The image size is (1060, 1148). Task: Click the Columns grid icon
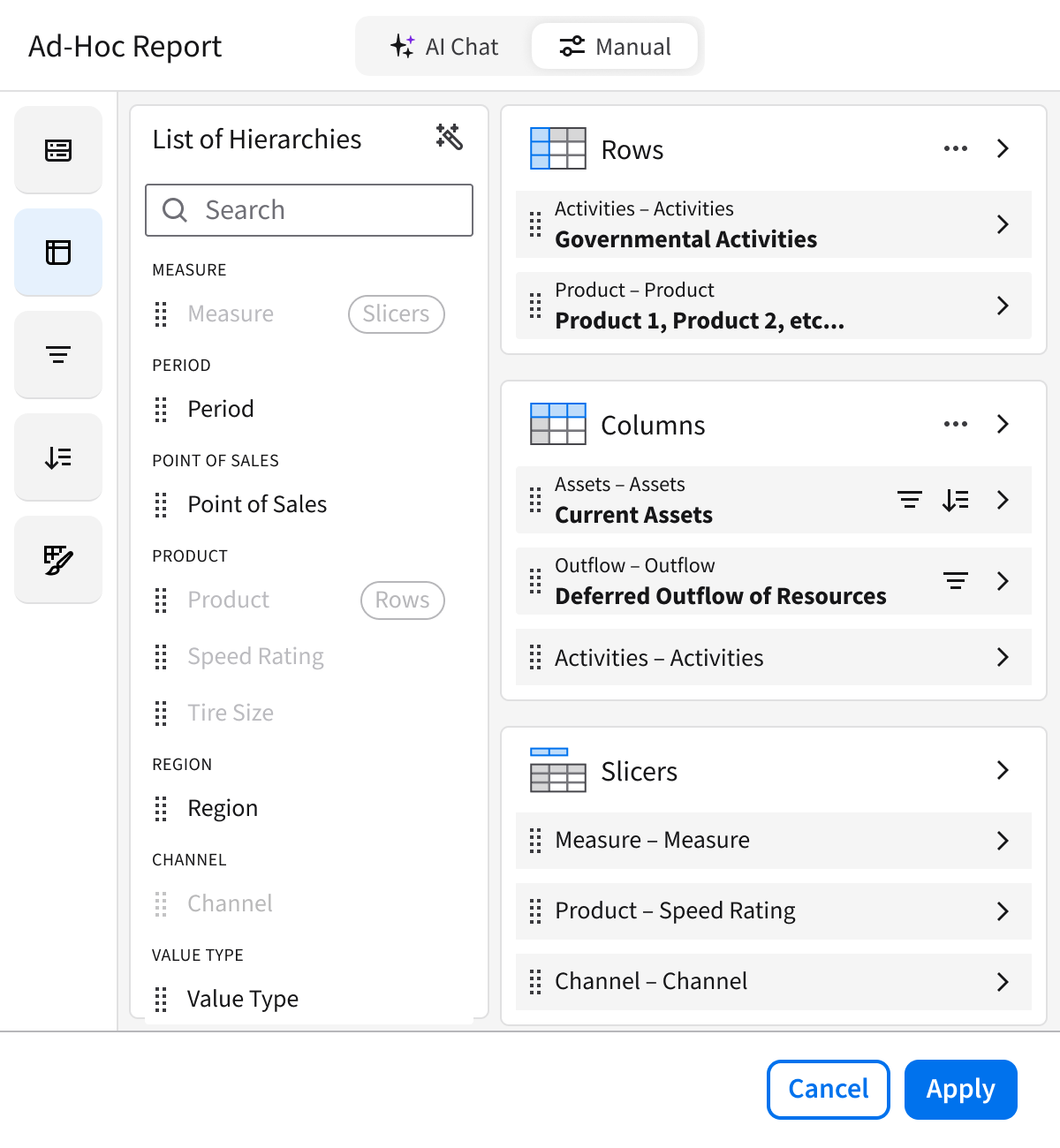click(x=558, y=424)
